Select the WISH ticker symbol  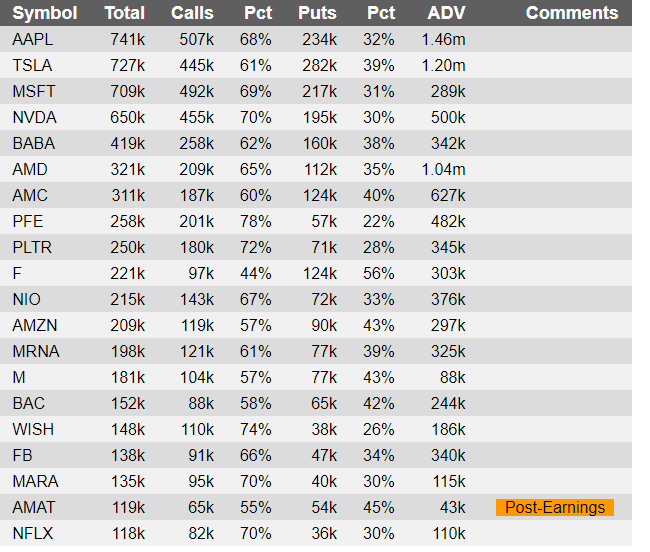(x=33, y=429)
